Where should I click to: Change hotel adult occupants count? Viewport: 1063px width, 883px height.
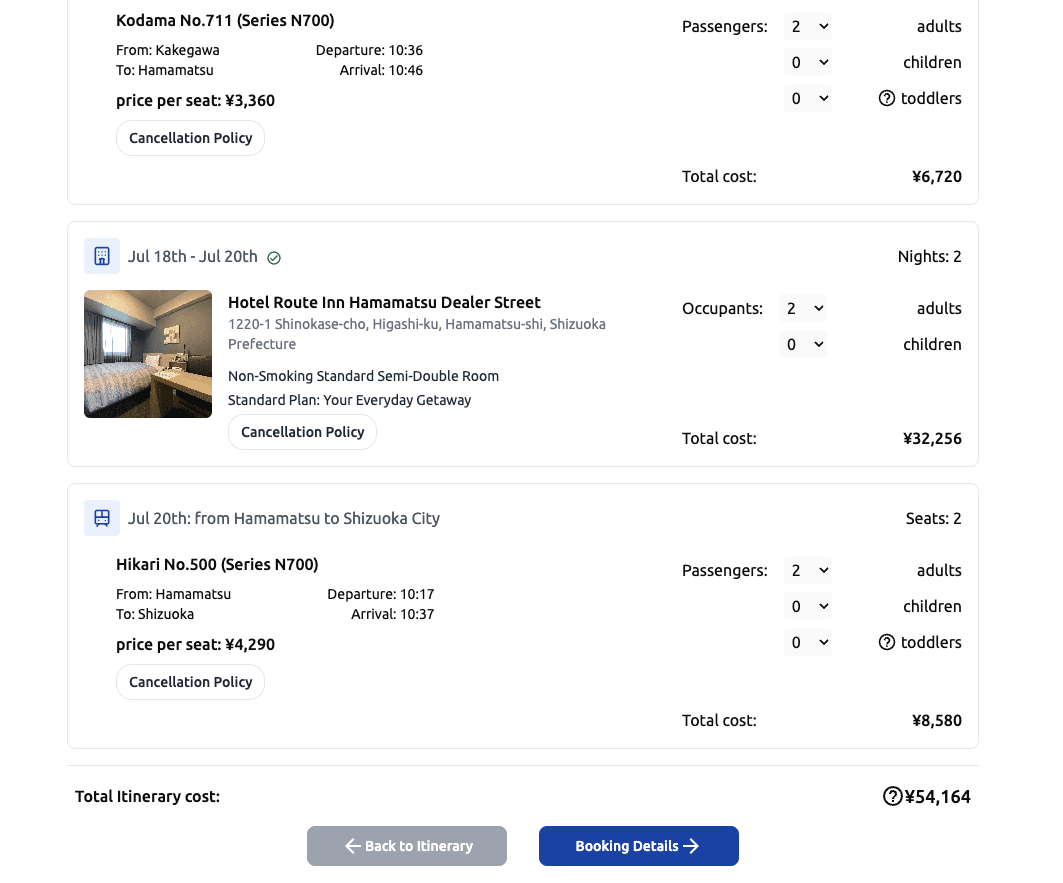(x=803, y=309)
